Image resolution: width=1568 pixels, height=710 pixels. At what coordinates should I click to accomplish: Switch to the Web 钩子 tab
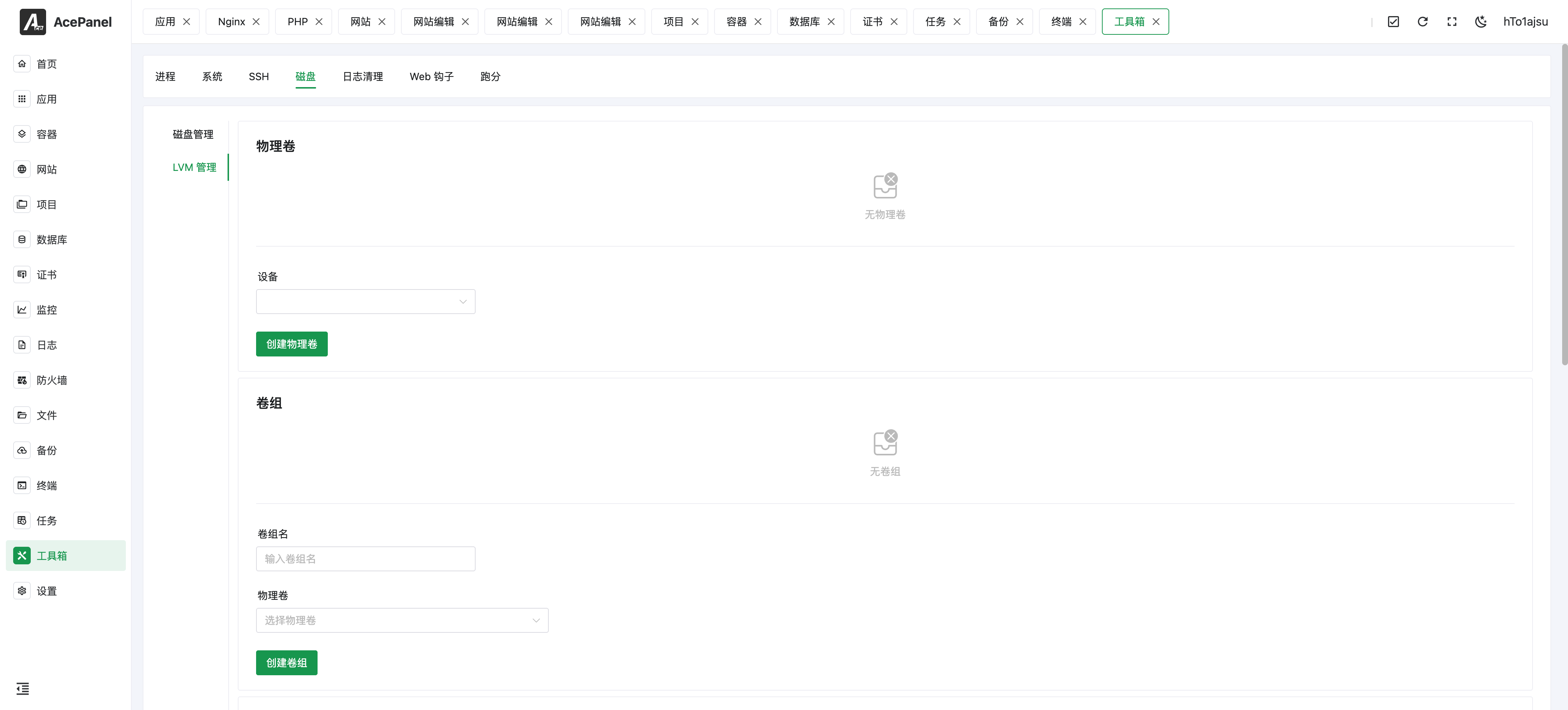pyautogui.click(x=432, y=76)
